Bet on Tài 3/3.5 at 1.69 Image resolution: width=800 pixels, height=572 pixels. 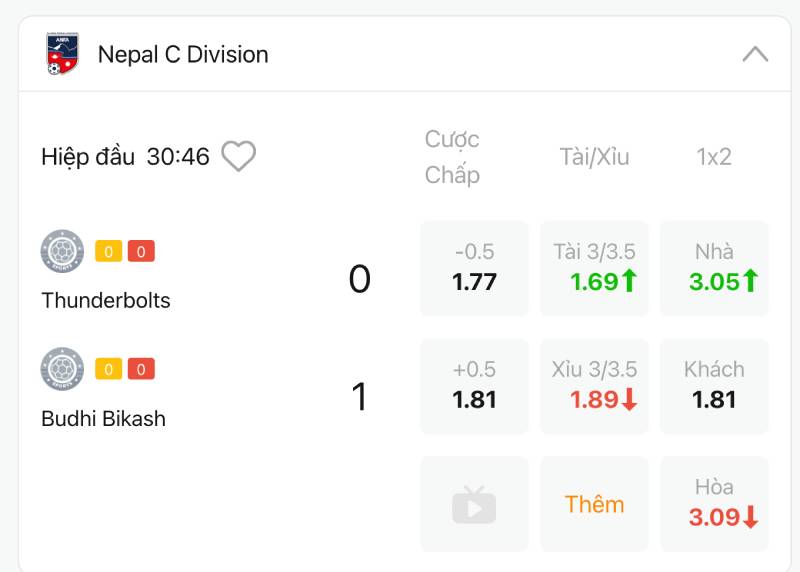(594, 268)
